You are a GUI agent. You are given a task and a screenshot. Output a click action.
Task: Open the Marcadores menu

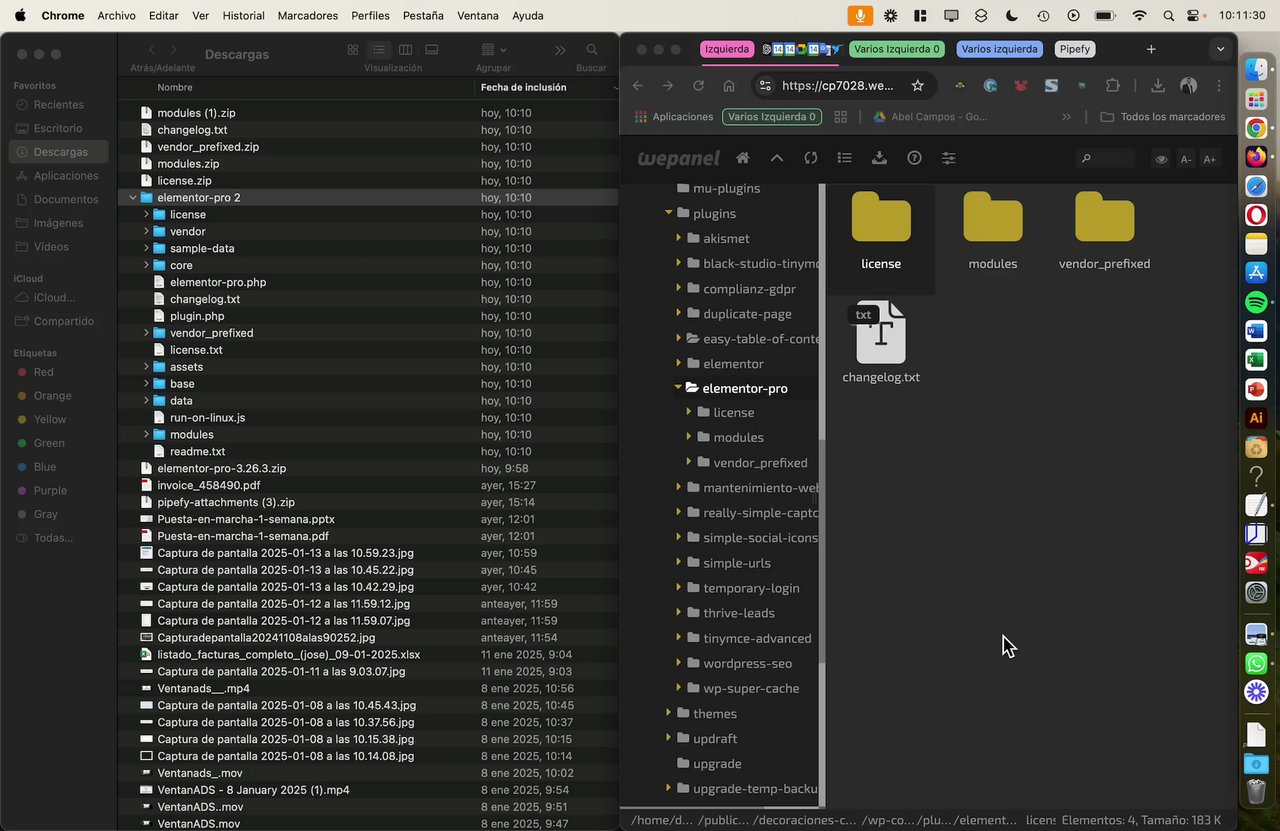[x=308, y=16]
